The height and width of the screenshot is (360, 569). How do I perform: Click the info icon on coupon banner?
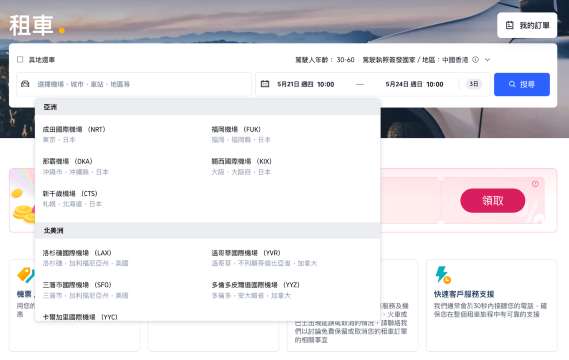[x=535, y=184]
